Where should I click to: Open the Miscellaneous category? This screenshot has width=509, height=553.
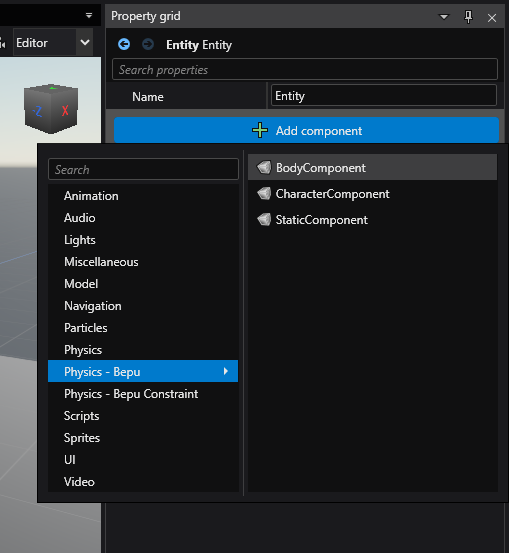point(143,262)
